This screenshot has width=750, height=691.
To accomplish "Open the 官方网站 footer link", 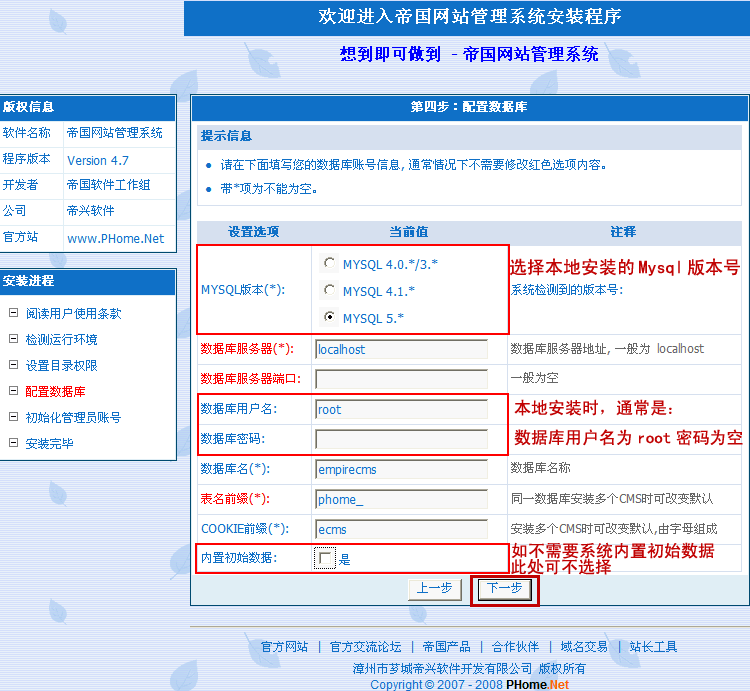I will [284, 647].
